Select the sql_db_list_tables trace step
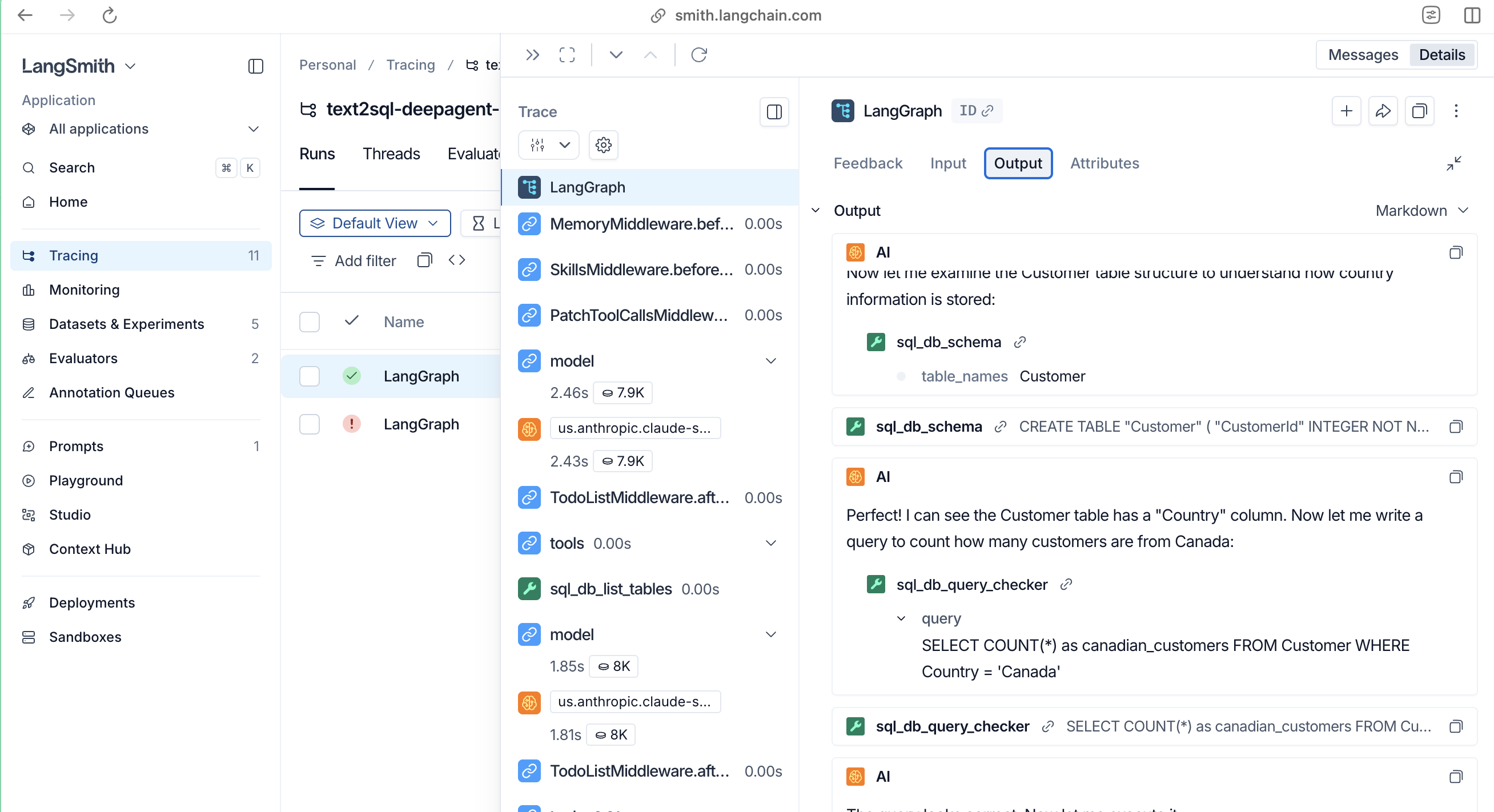The width and height of the screenshot is (1494, 812). (x=649, y=589)
